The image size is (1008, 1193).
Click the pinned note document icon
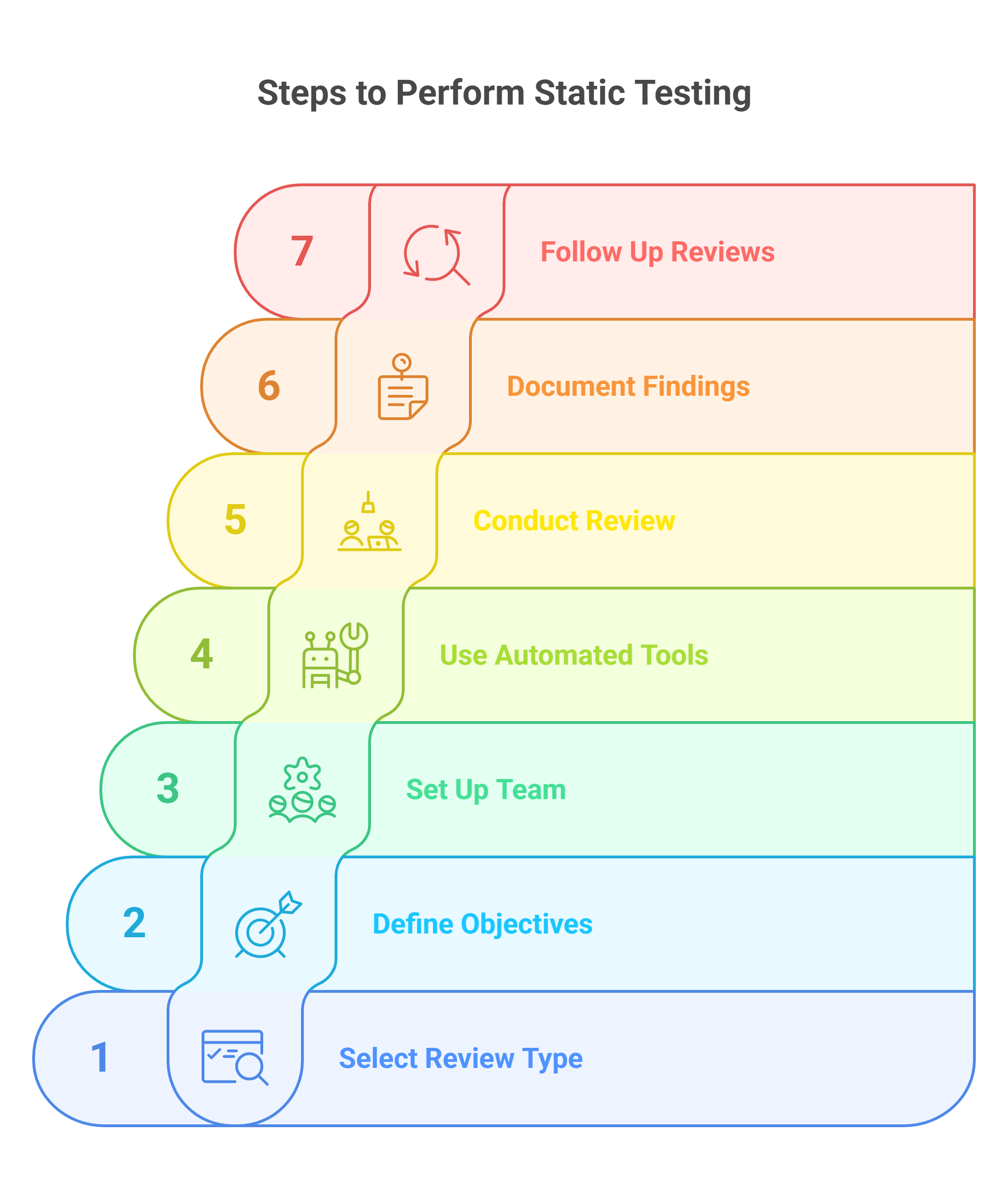[403, 386]
